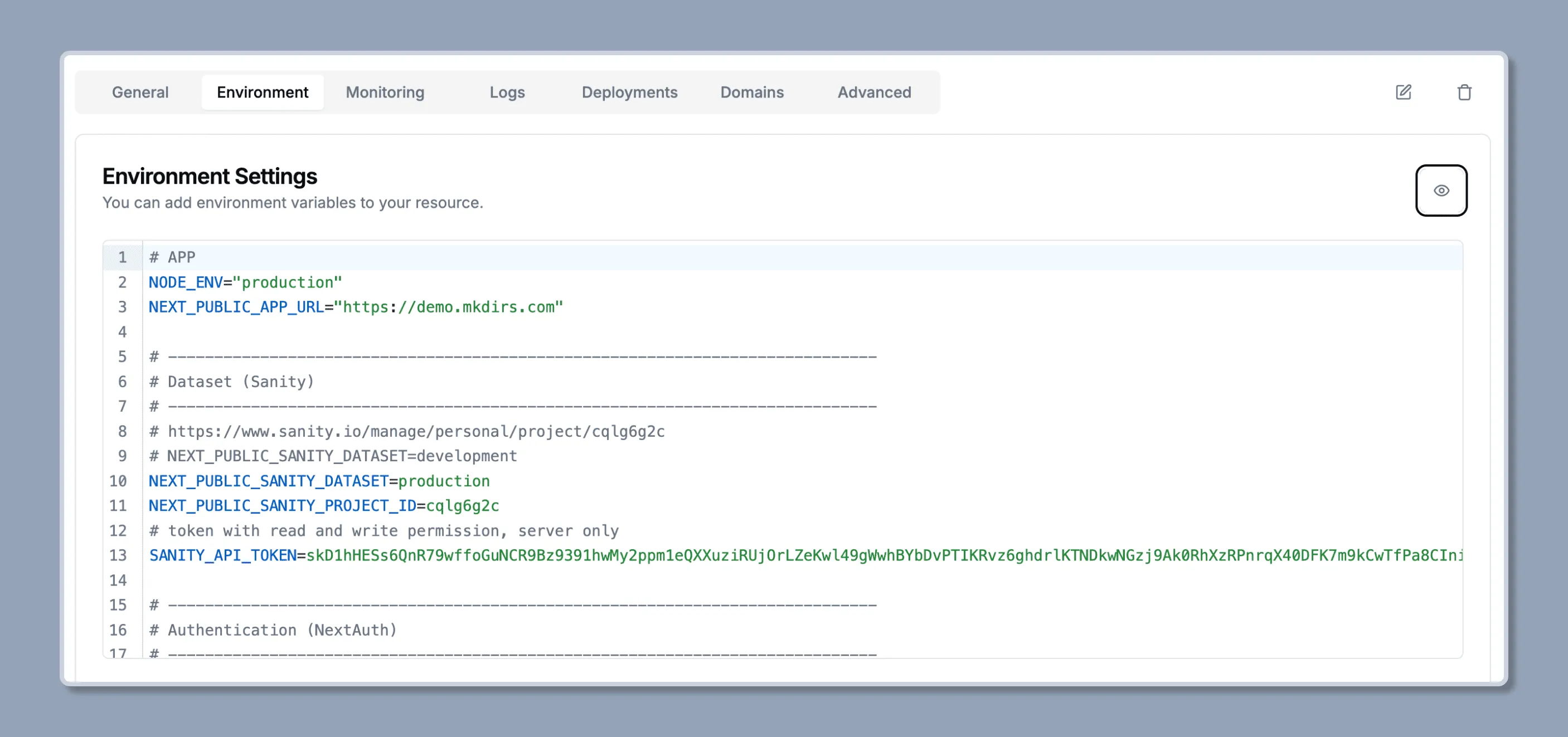Viewport: 1568px width, 737px height.
Task: Open the Monitoring tab
Action: (384, 92)
